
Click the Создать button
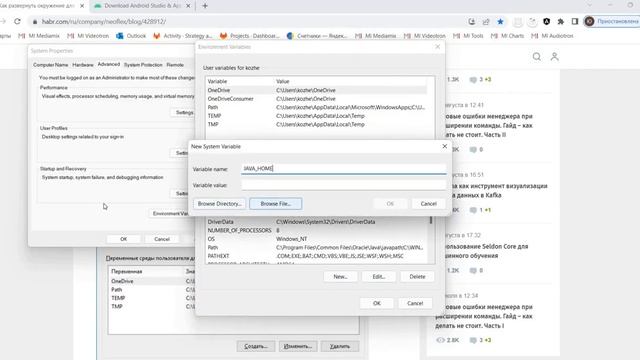point(256,346)
